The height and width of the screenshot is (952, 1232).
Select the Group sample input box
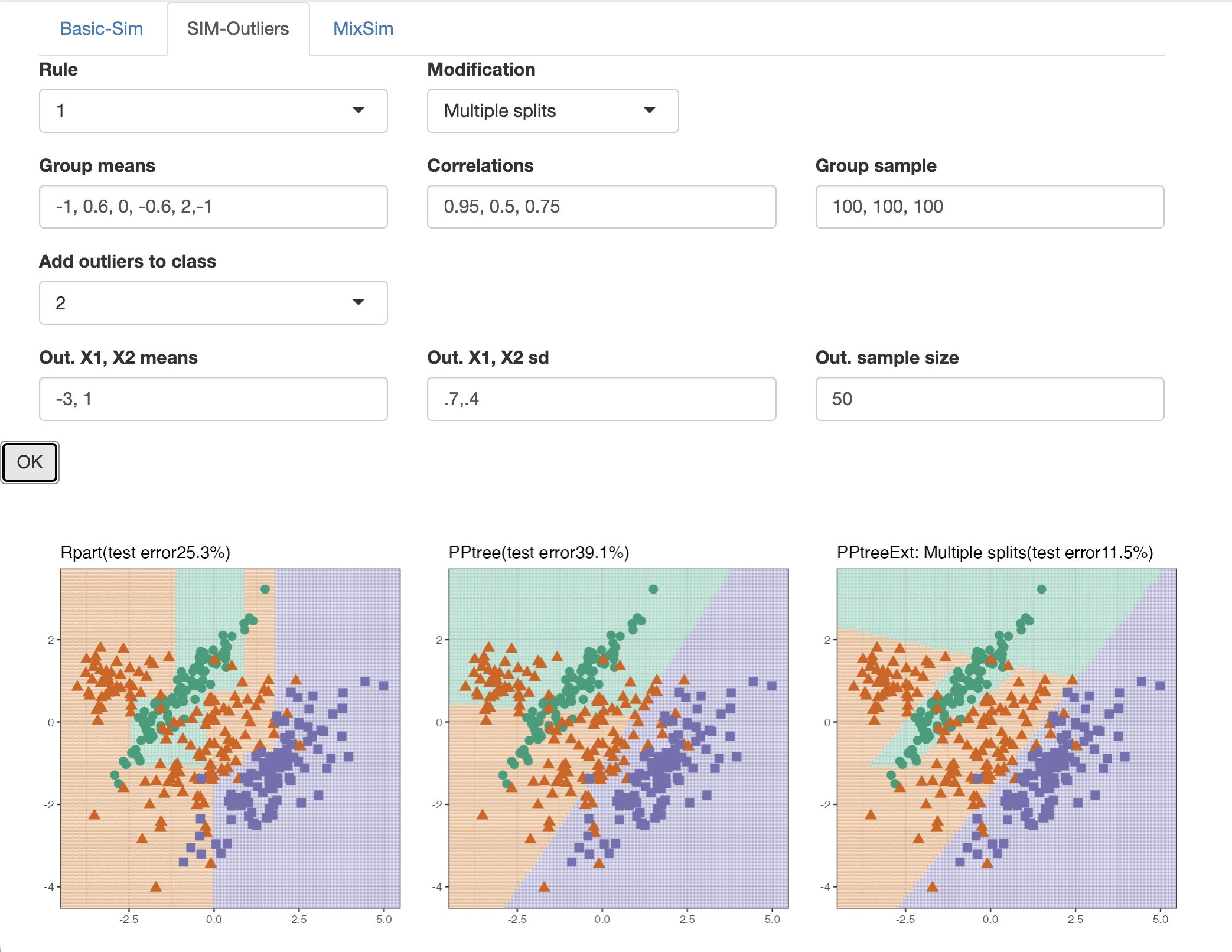pyautogui.click(x=989, y=207)
